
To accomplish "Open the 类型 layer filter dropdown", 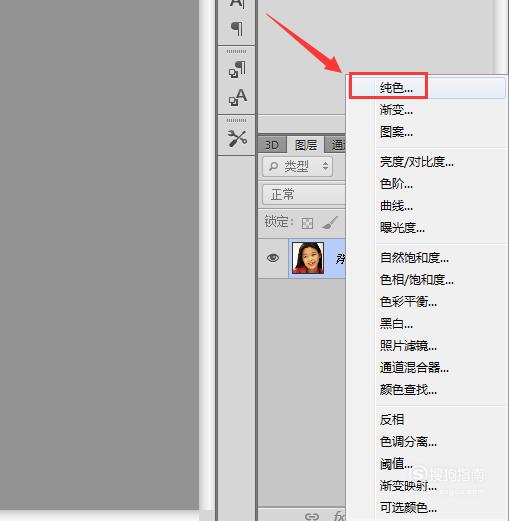I will coord(297,166).
